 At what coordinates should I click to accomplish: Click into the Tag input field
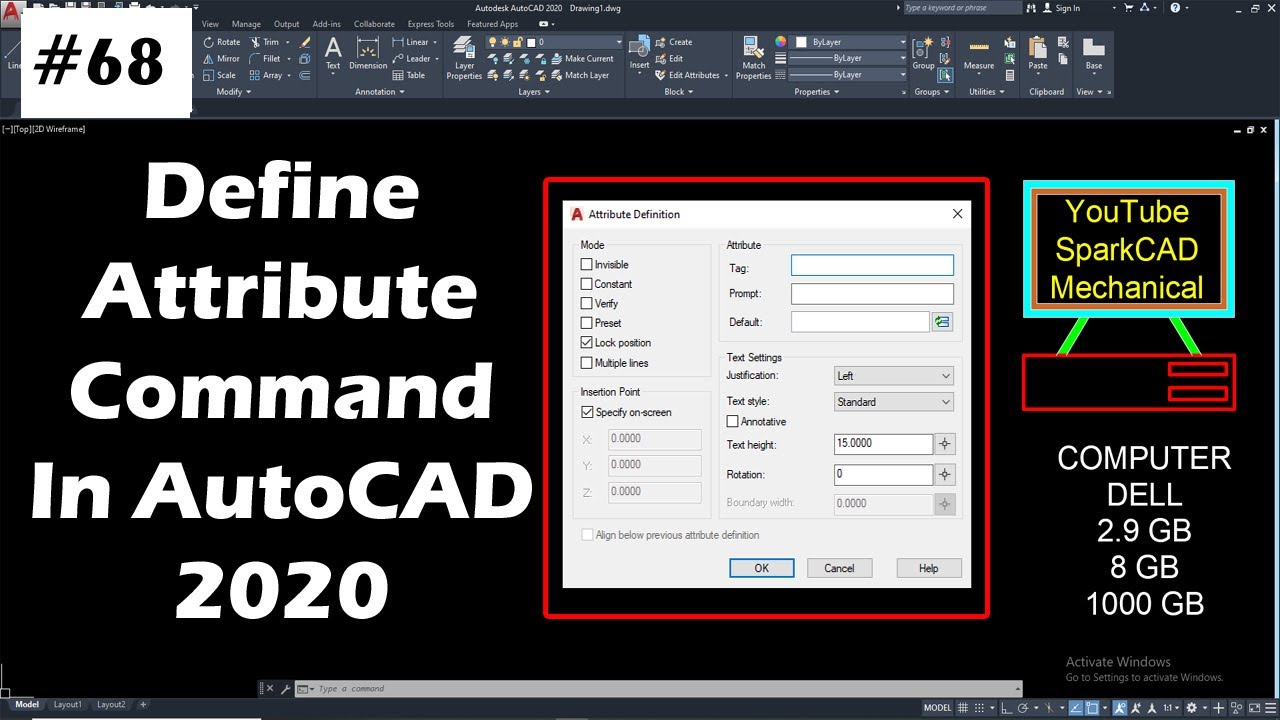[x=872, y=265]
